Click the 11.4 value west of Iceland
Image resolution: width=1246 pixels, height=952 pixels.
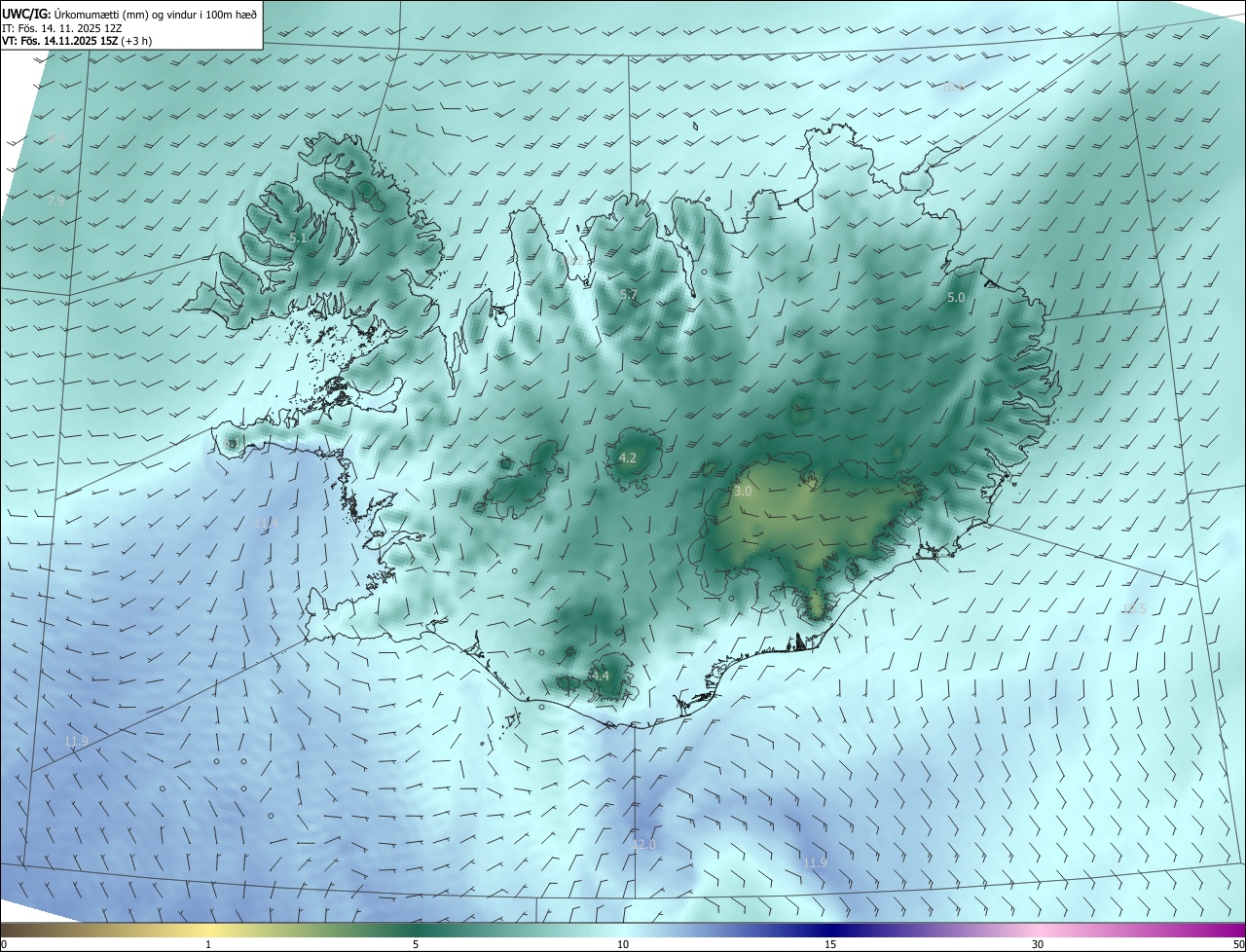coord(266,524)
